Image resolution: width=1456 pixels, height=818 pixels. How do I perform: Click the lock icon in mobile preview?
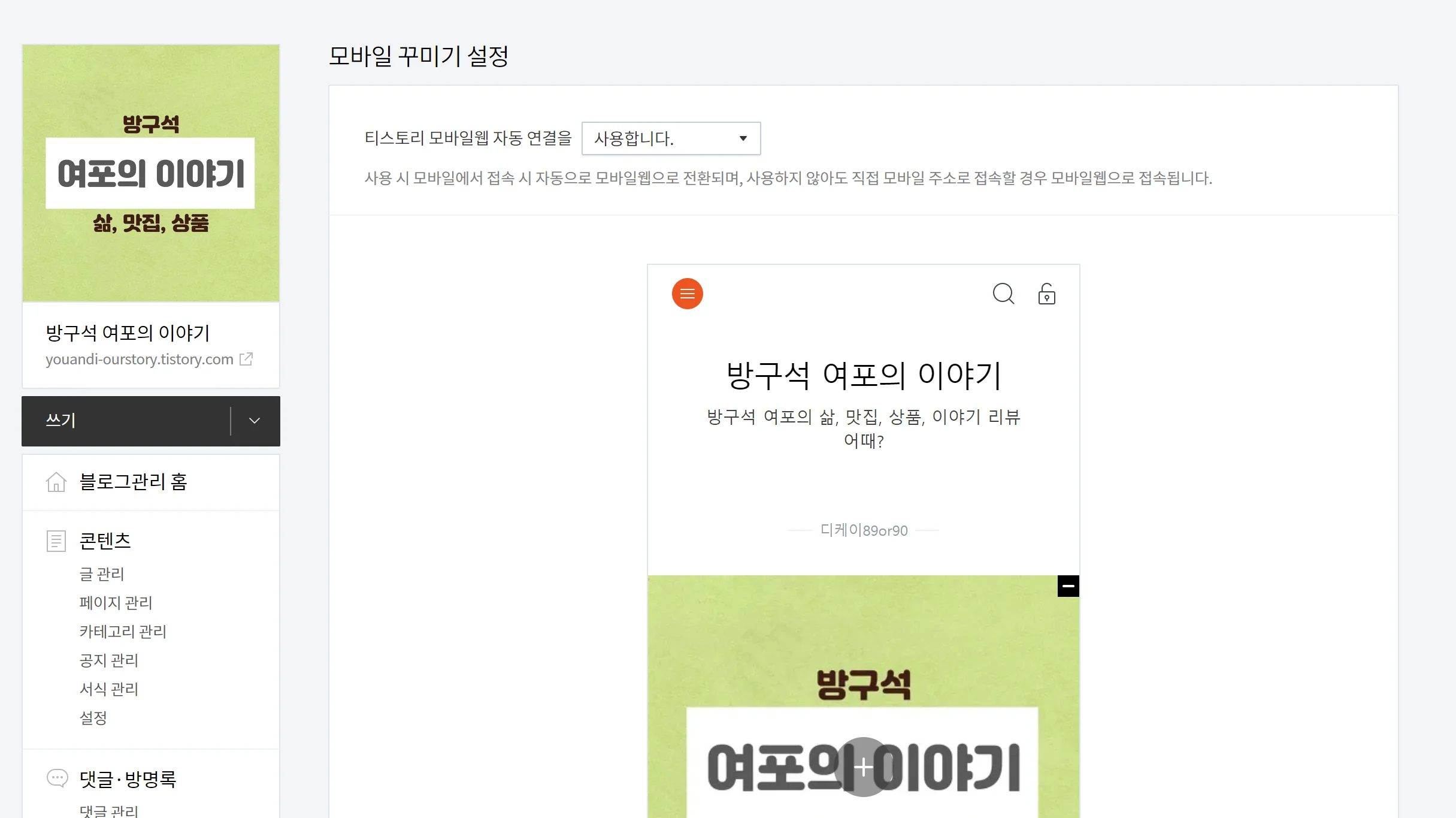pos(1046,294)
